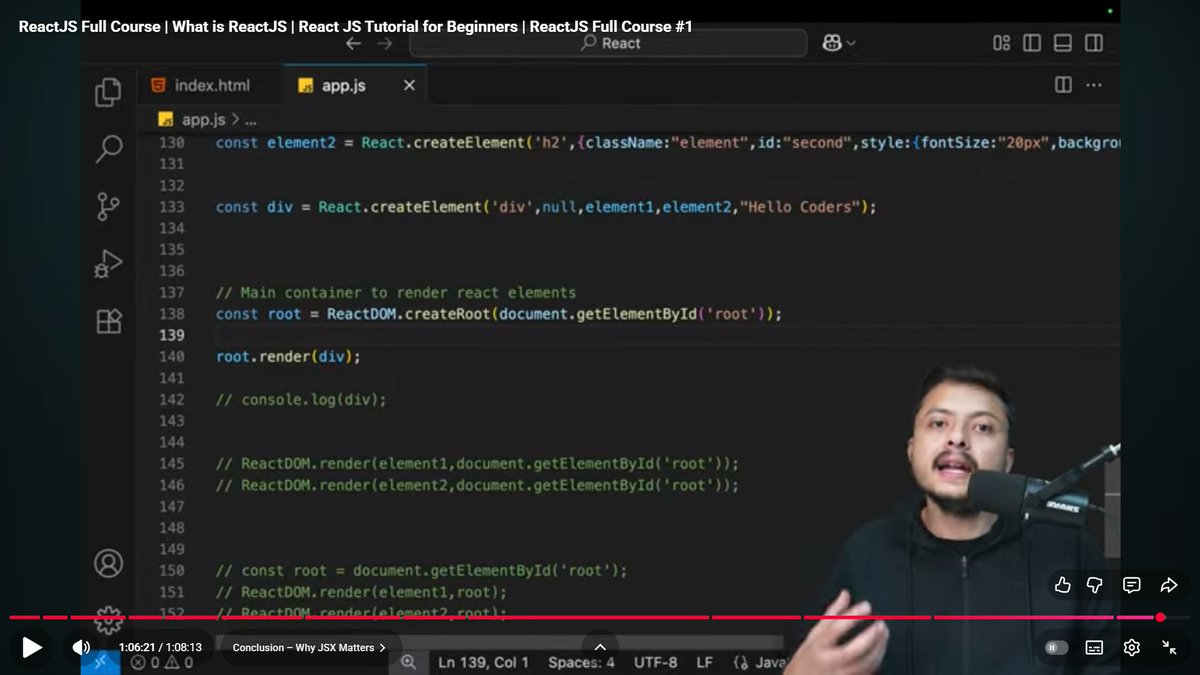
Task: Change end of line sequence 'LF'
Action: pos(704,662)
